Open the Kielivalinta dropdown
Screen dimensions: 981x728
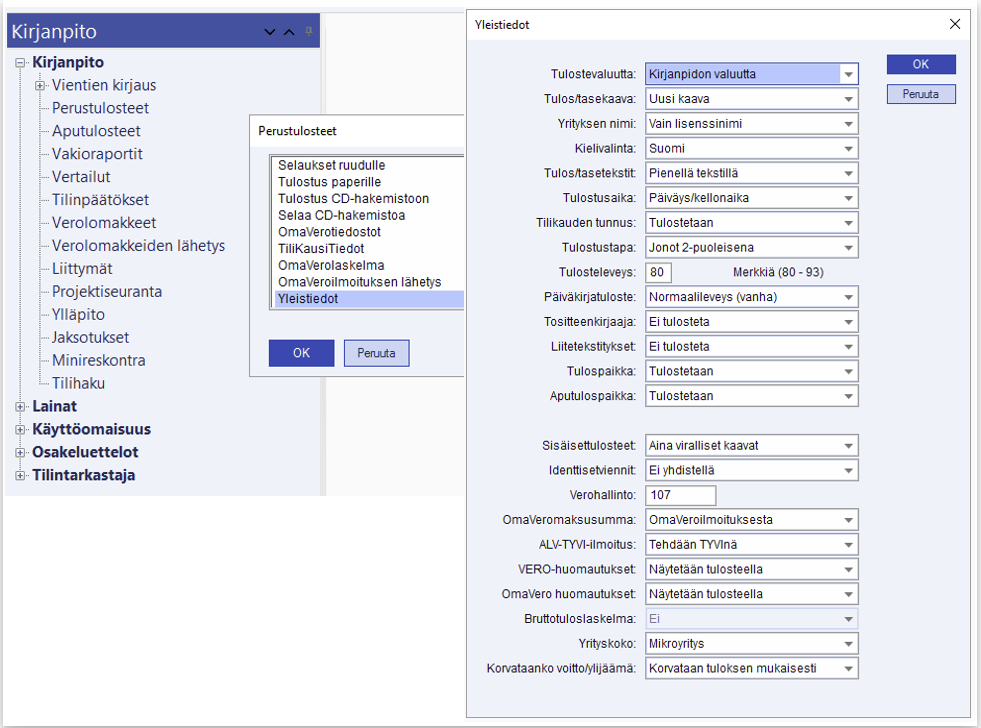tap(848, 149)
